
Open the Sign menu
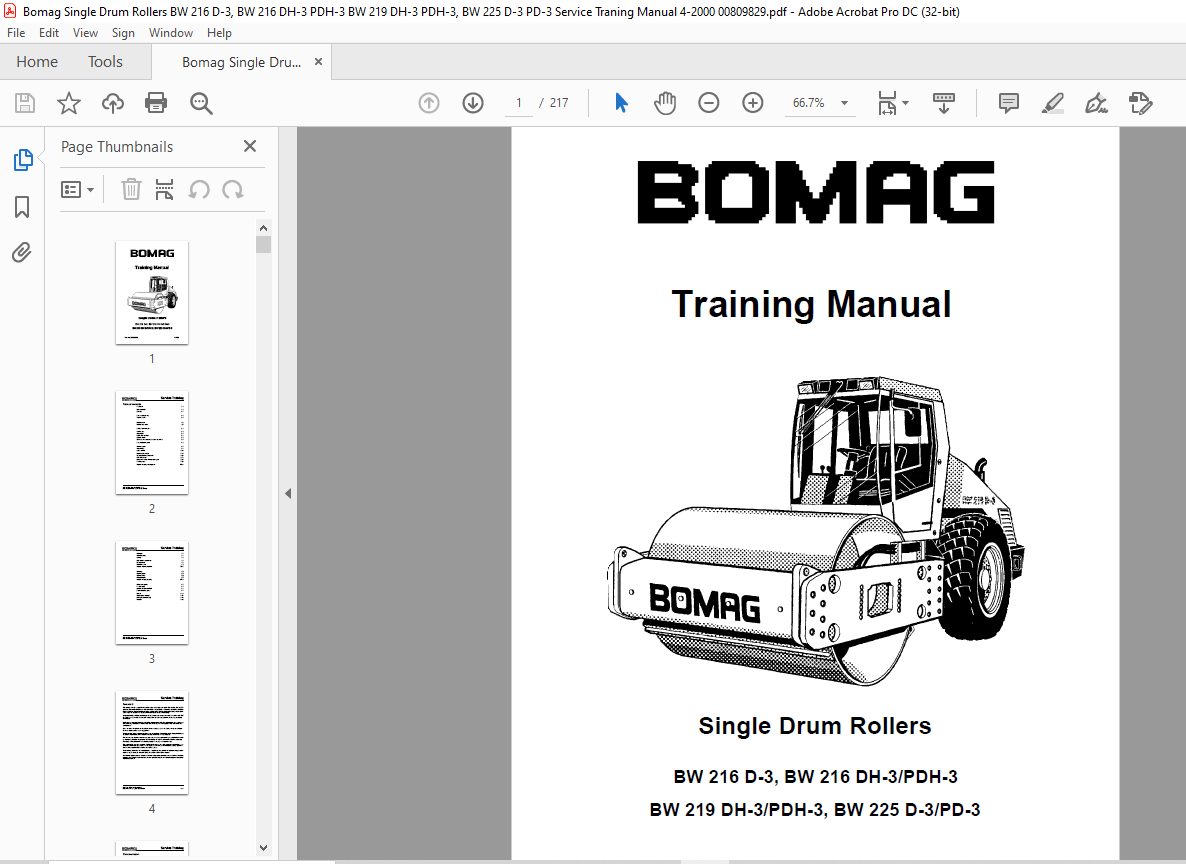[123, 33]
